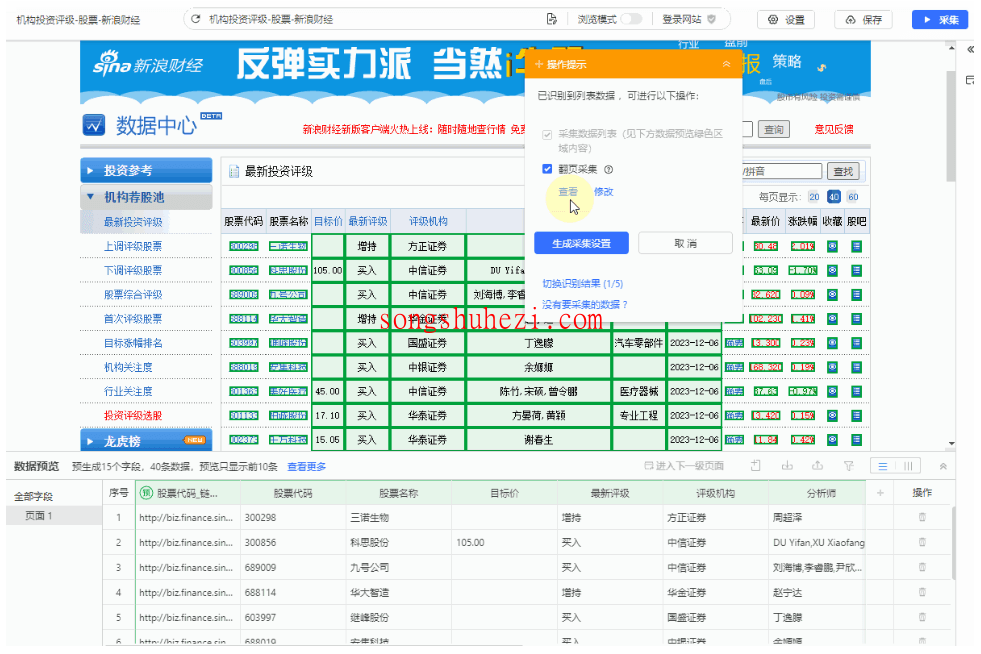Switch to vertical column layout view
This screenshot has width=981, height=654.
[x=908, y=466]
